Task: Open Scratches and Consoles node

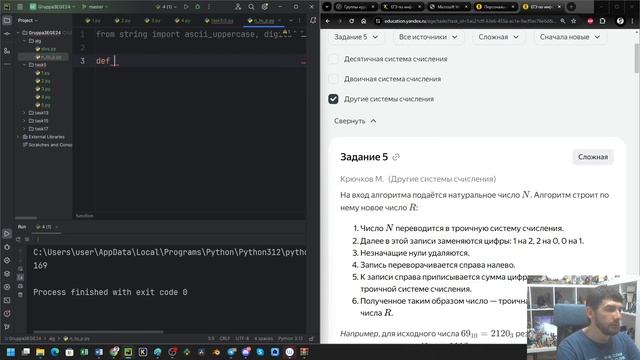Action: [48, 145]
